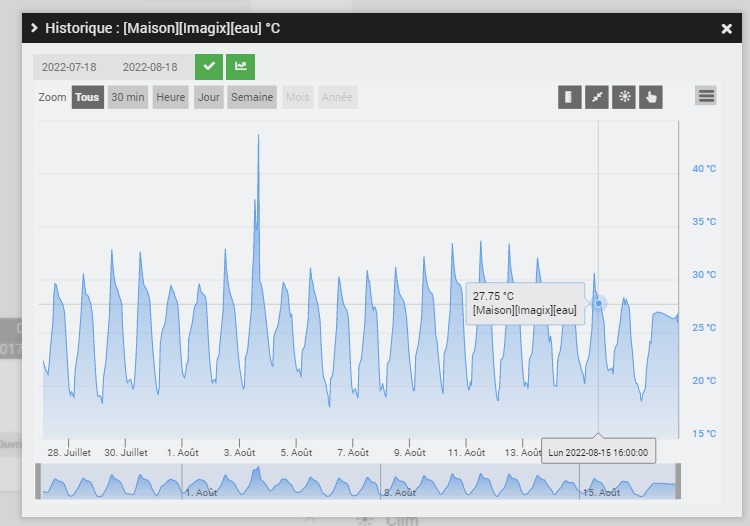Edit the start date 2022-07-18 field
Screen dimensions: 750x526
(x=69, y=67)
